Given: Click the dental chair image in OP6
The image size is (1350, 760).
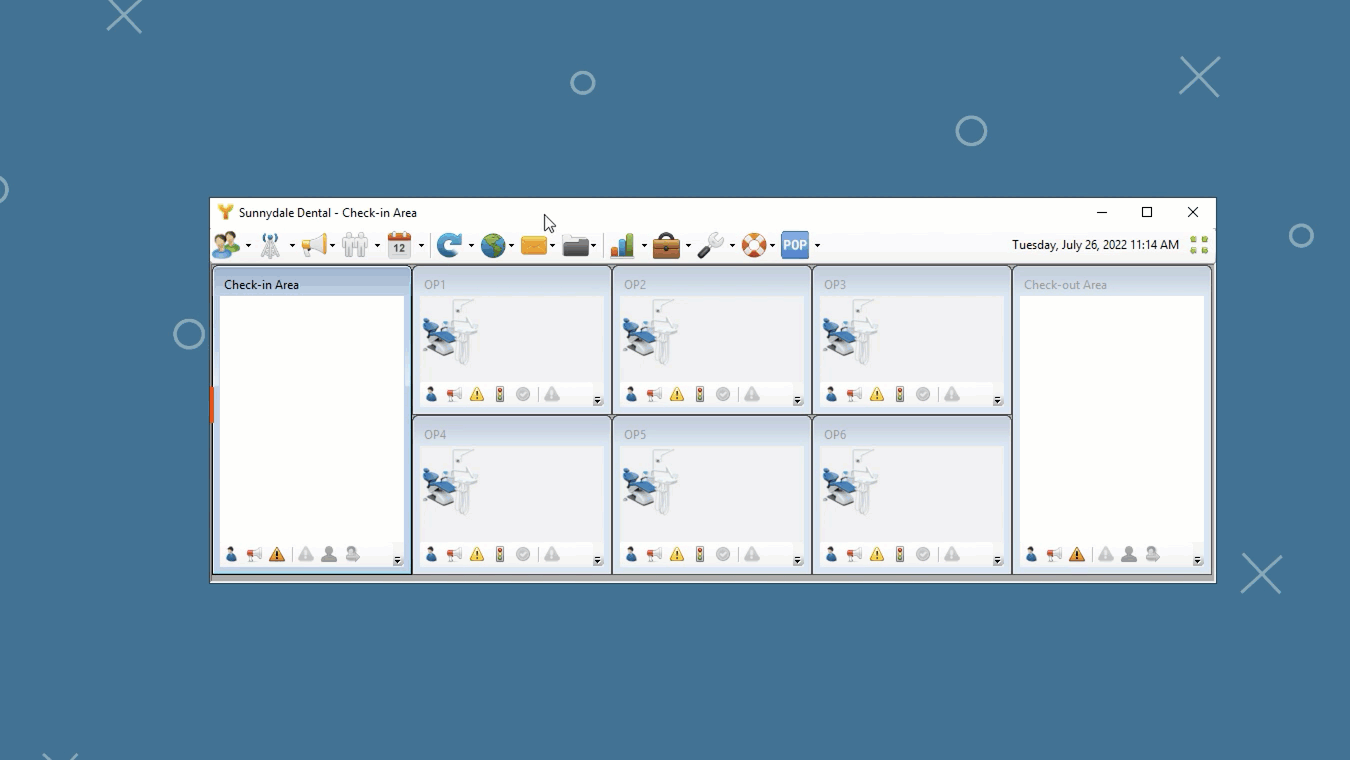Looking at the screenshot, I should [850, 483].
